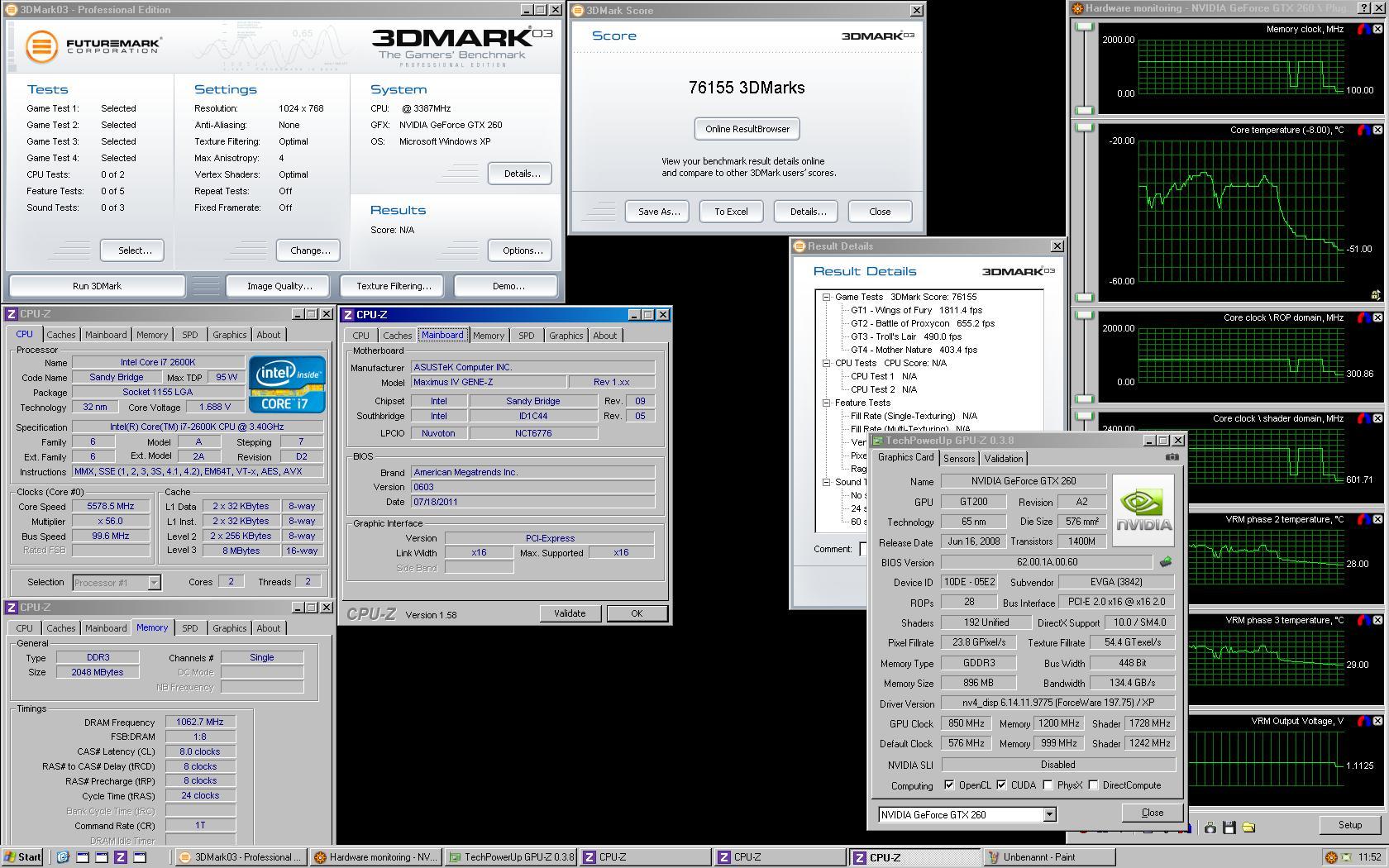The height and width of the screenshot is (868, 1389).
Task: Click the Comment input field in Result Details
Action: (863, 549)
